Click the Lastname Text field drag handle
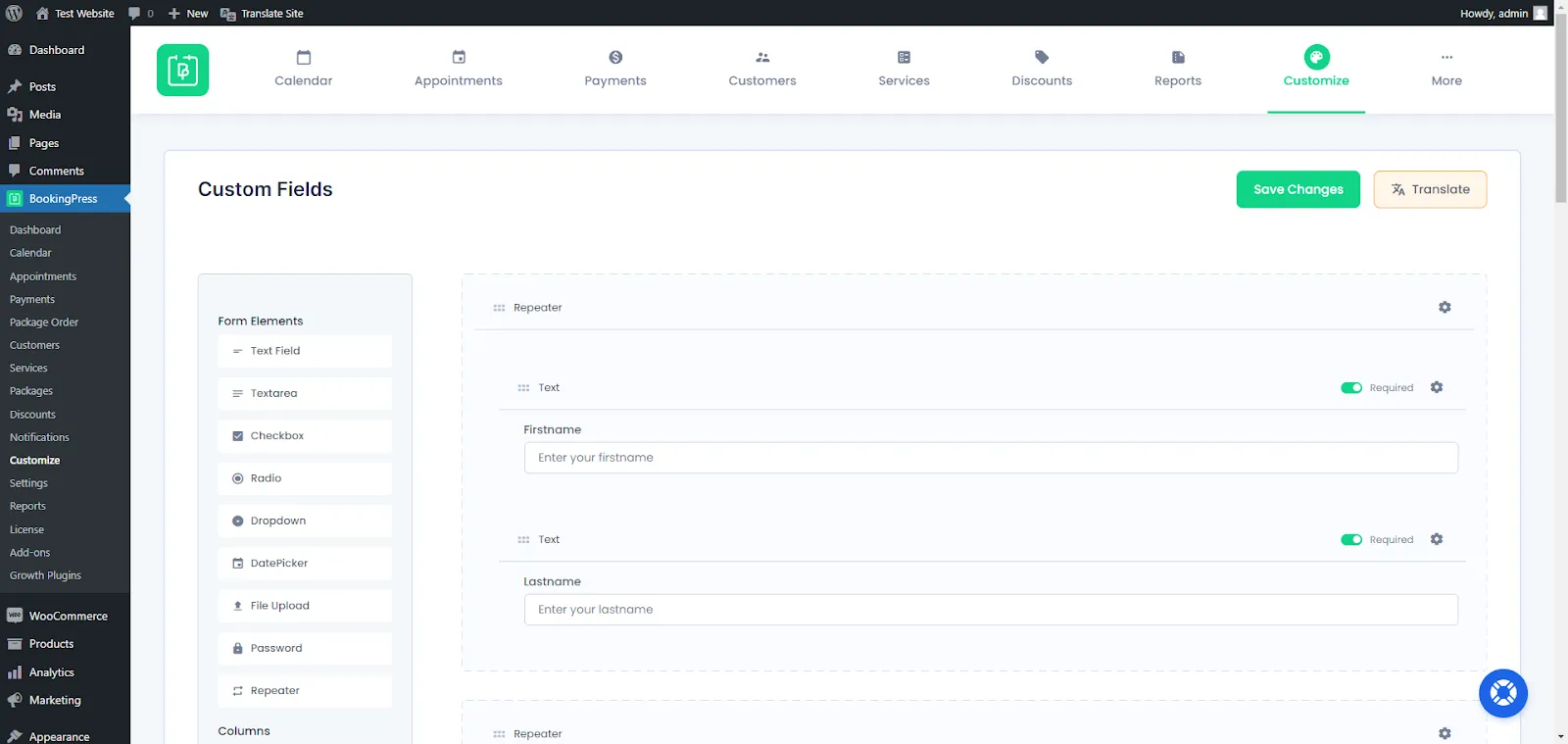Image resolution: width=1568 pixels, height=744 pixels. coord(523,540)
